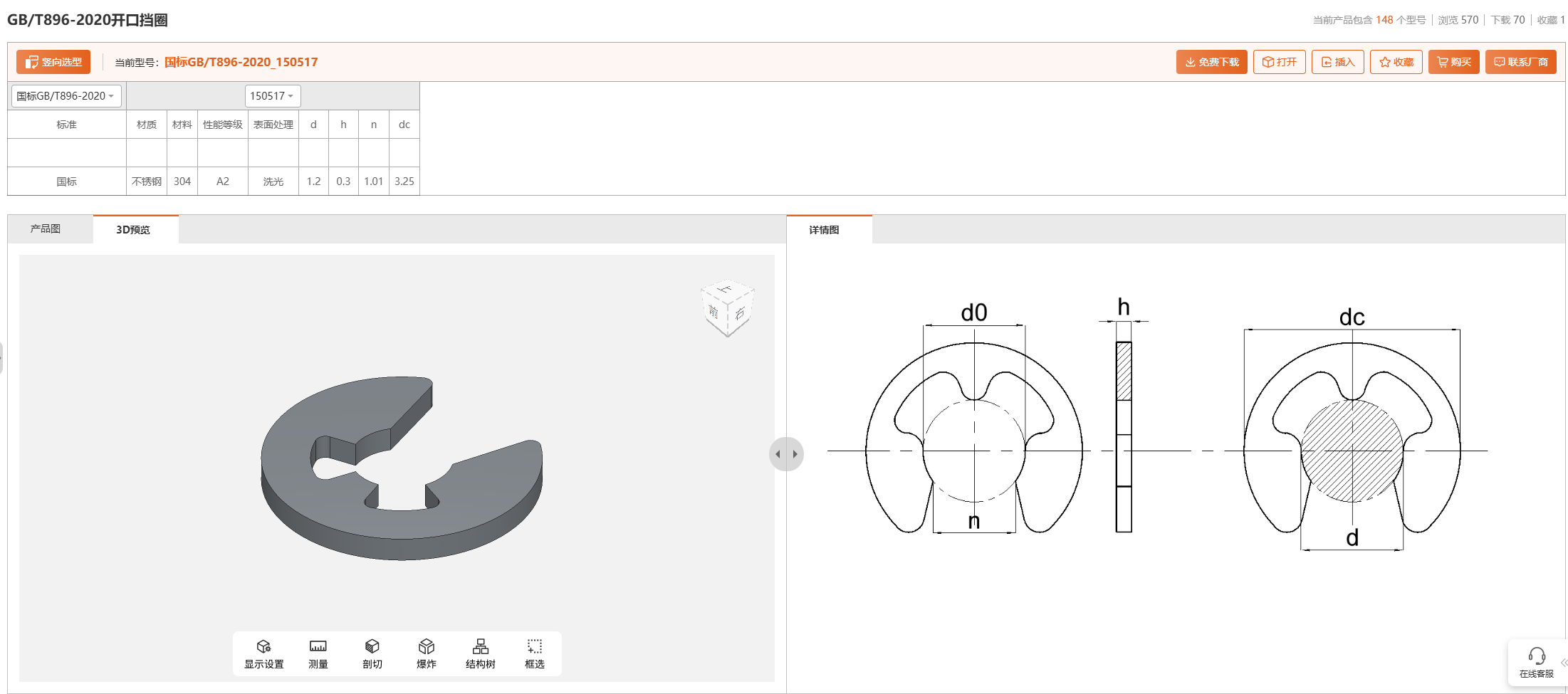Click the right arrow to view next image
Viewport: 1568px width, 694px height.
[795, 453]
